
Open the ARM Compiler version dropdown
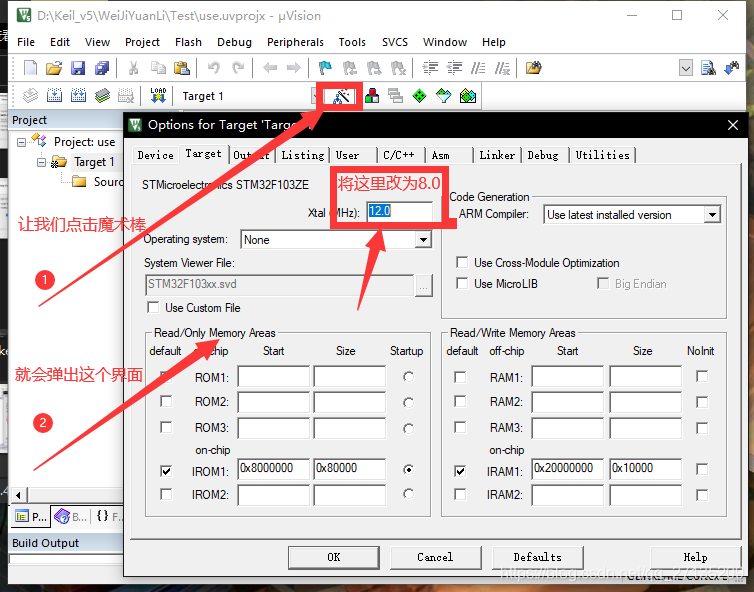click(x=713, y=214)
